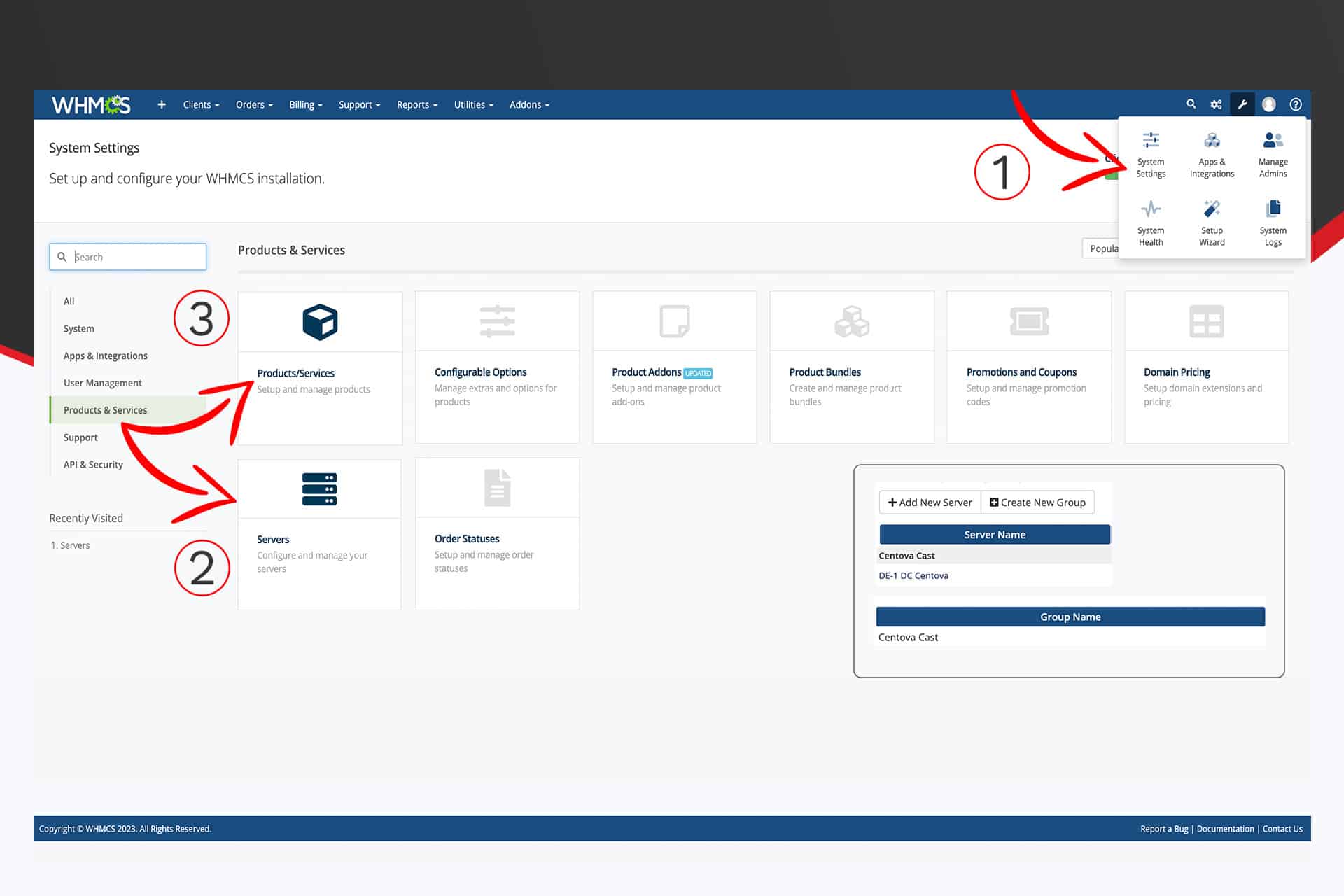Image resolution: width=1344 pixels, height=896 pixels.
Task: Click the Centova Cast group name entry
Action: [x=908, y=637]
